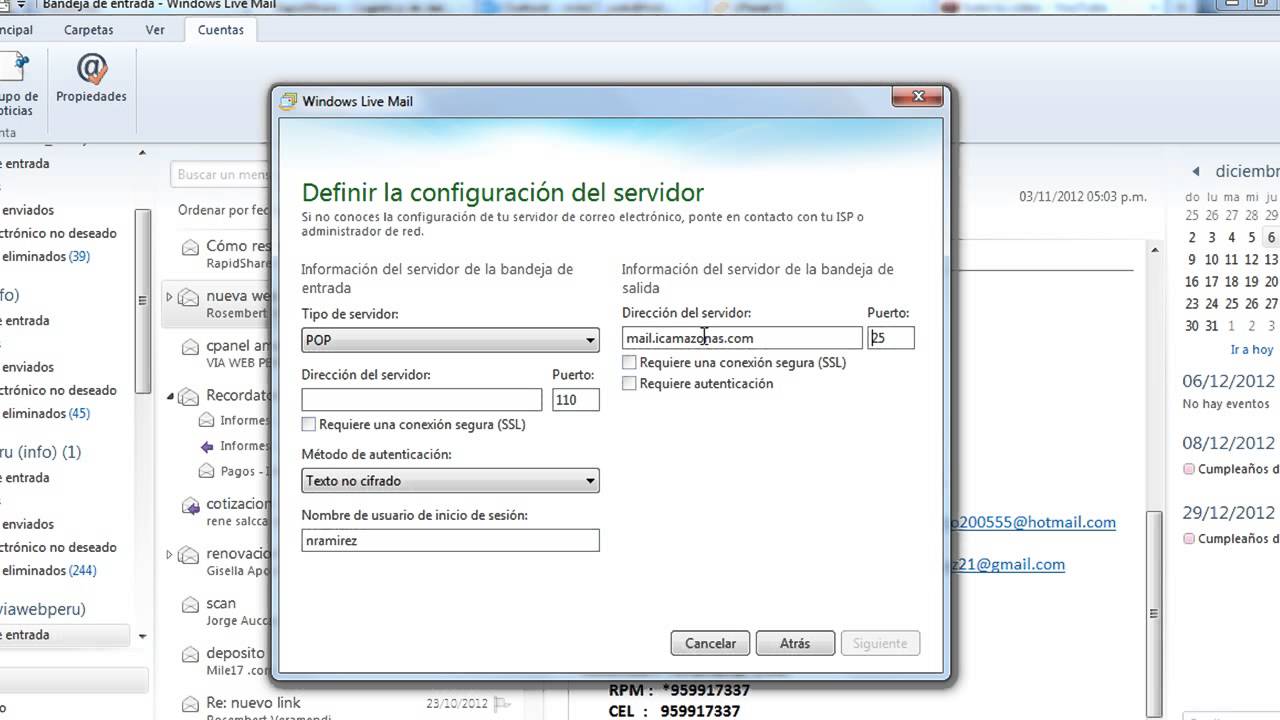Select the 'viawebperu)' account heading
Image resolution: width=1280 pixels, height=720 pixels.
(43, 609)
